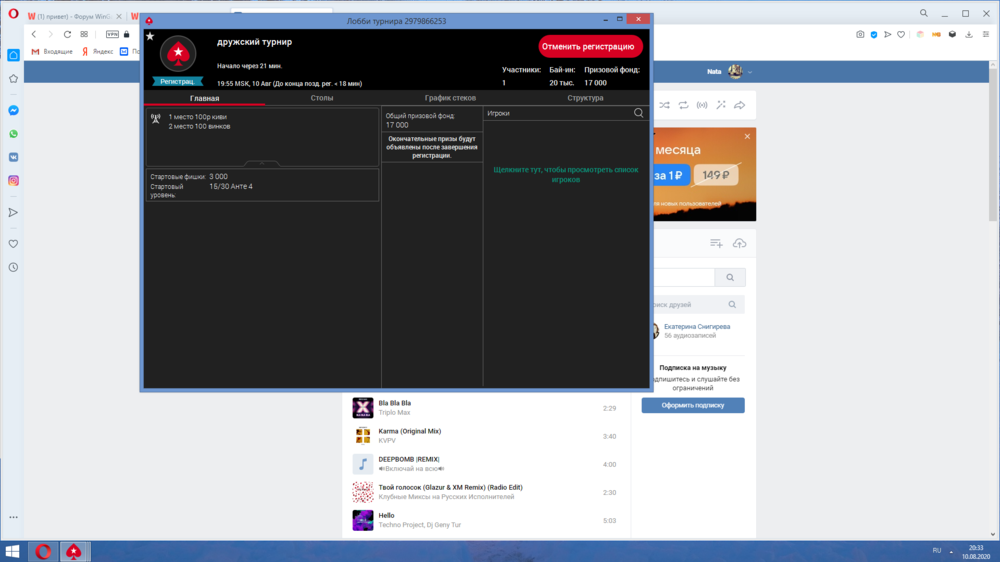Open browser history clock icon in sidebar
Viewport: 1000px width, 562px height.
pyautogui.click(x=14, y=267)
